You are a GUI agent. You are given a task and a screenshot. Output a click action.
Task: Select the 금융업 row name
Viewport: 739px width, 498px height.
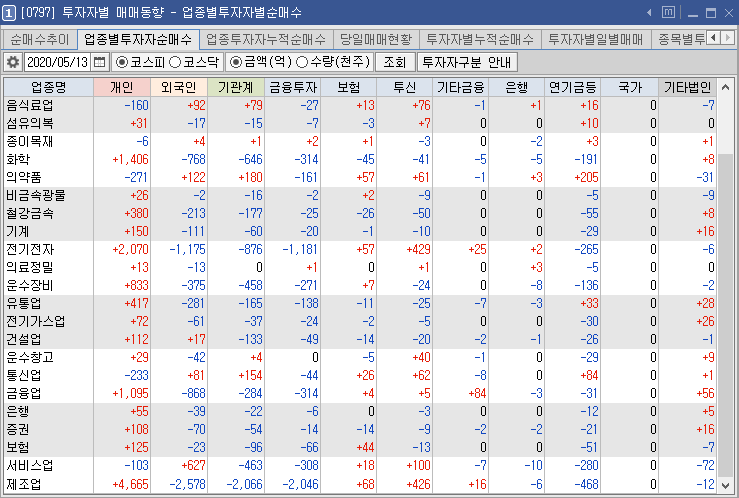tap(24, 393)
